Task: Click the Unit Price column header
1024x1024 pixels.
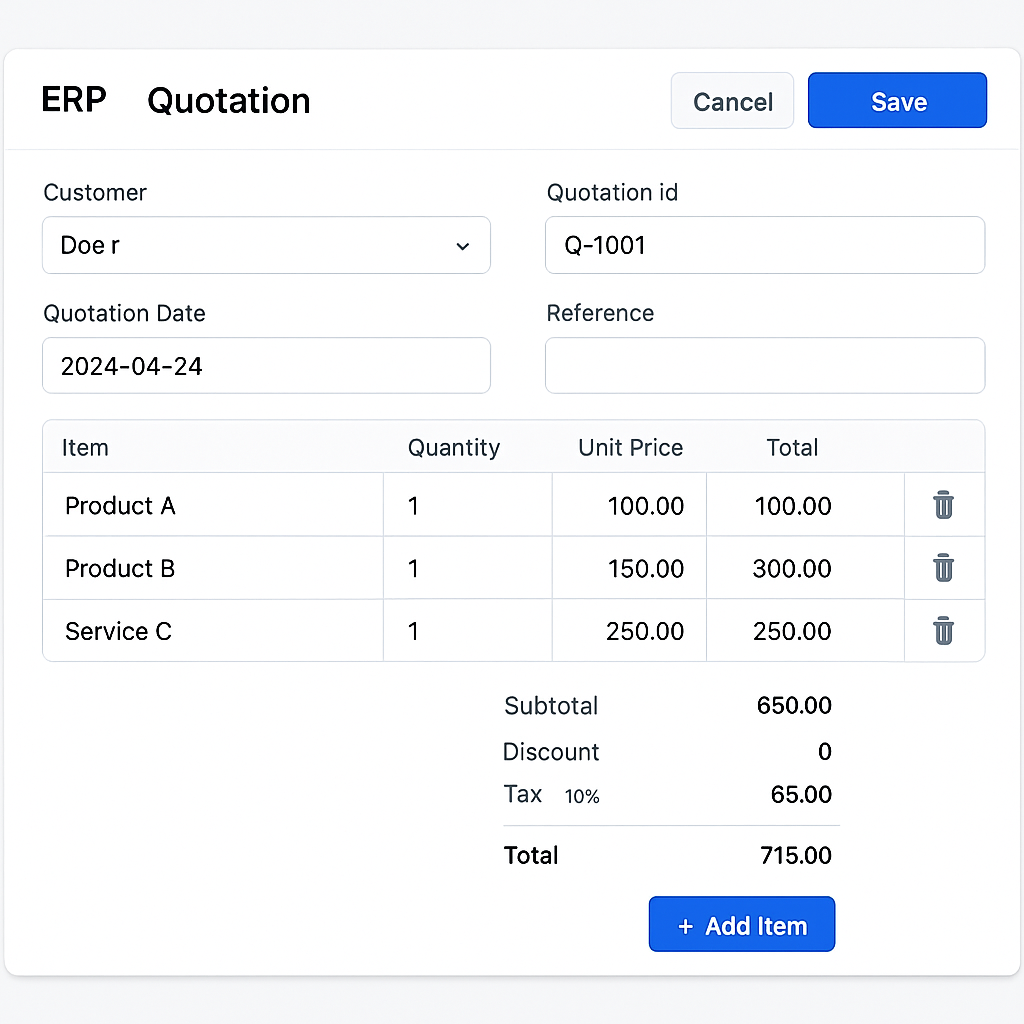Action: (x=630, y=448)
